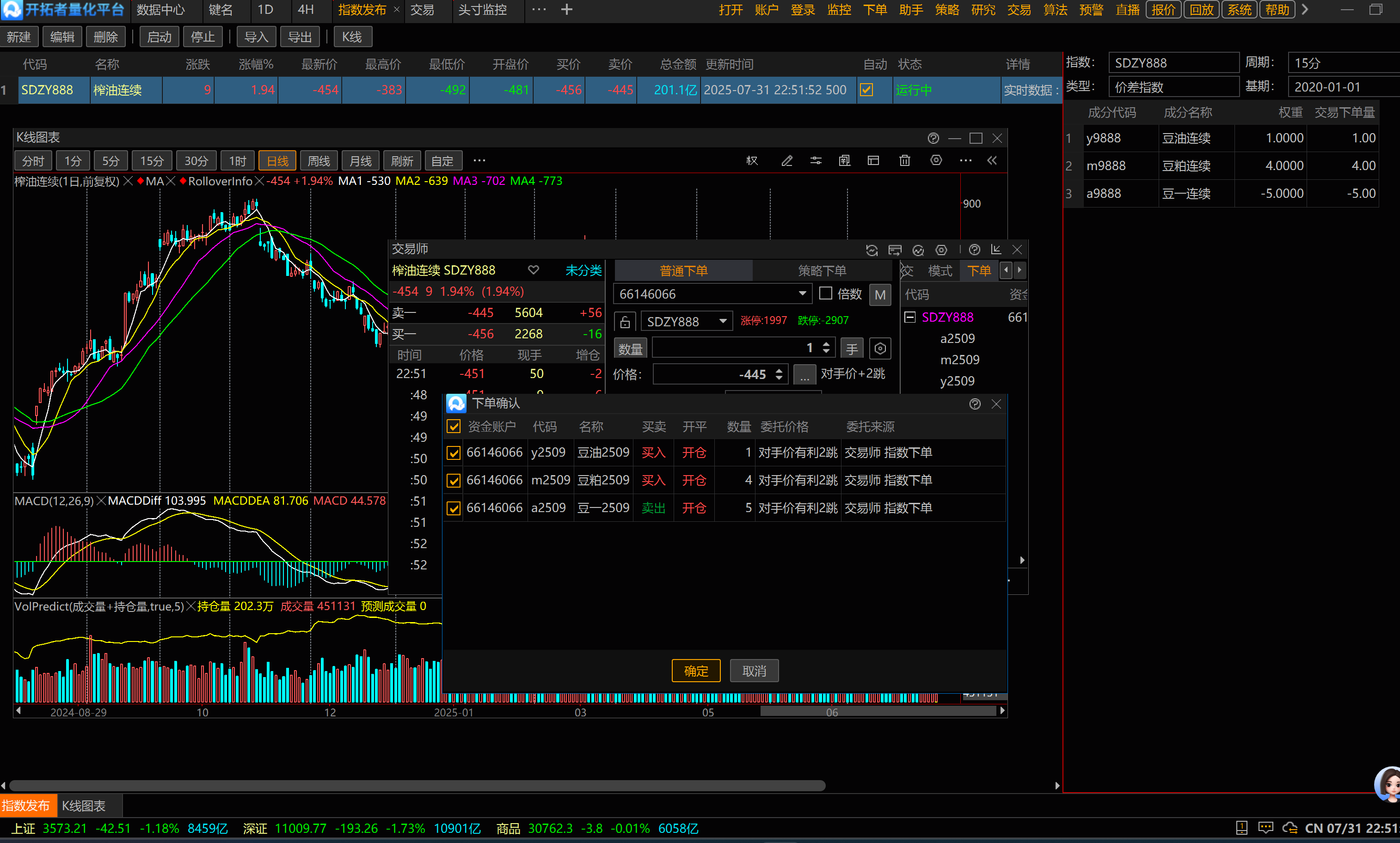Add a new tab with plus icon
This screenshot has width=1400, height=843.
click(x=566, y=10)
